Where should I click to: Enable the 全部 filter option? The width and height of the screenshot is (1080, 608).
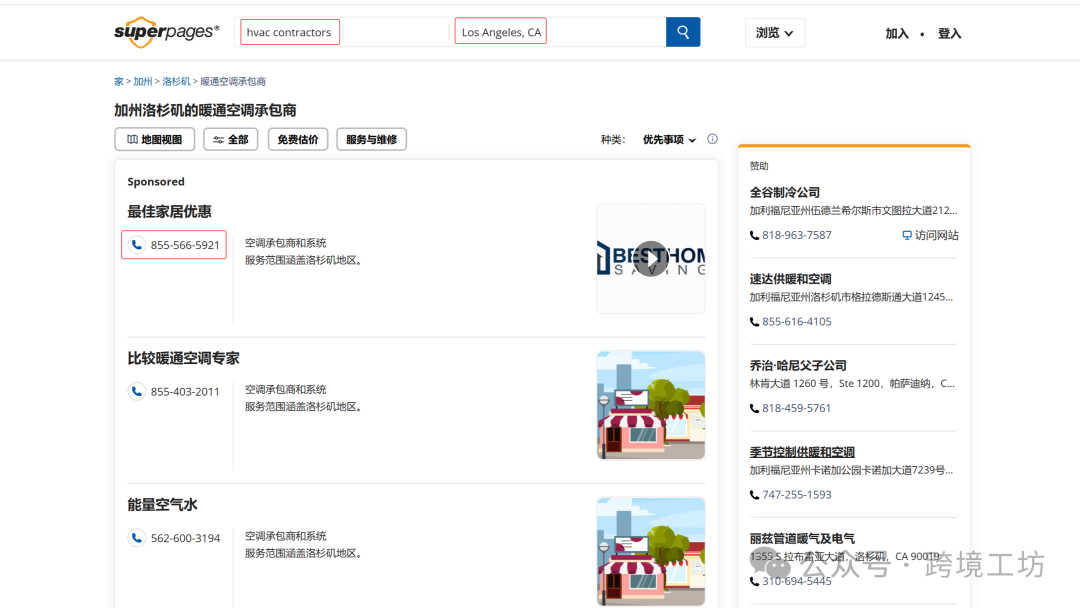click(230, 139)
